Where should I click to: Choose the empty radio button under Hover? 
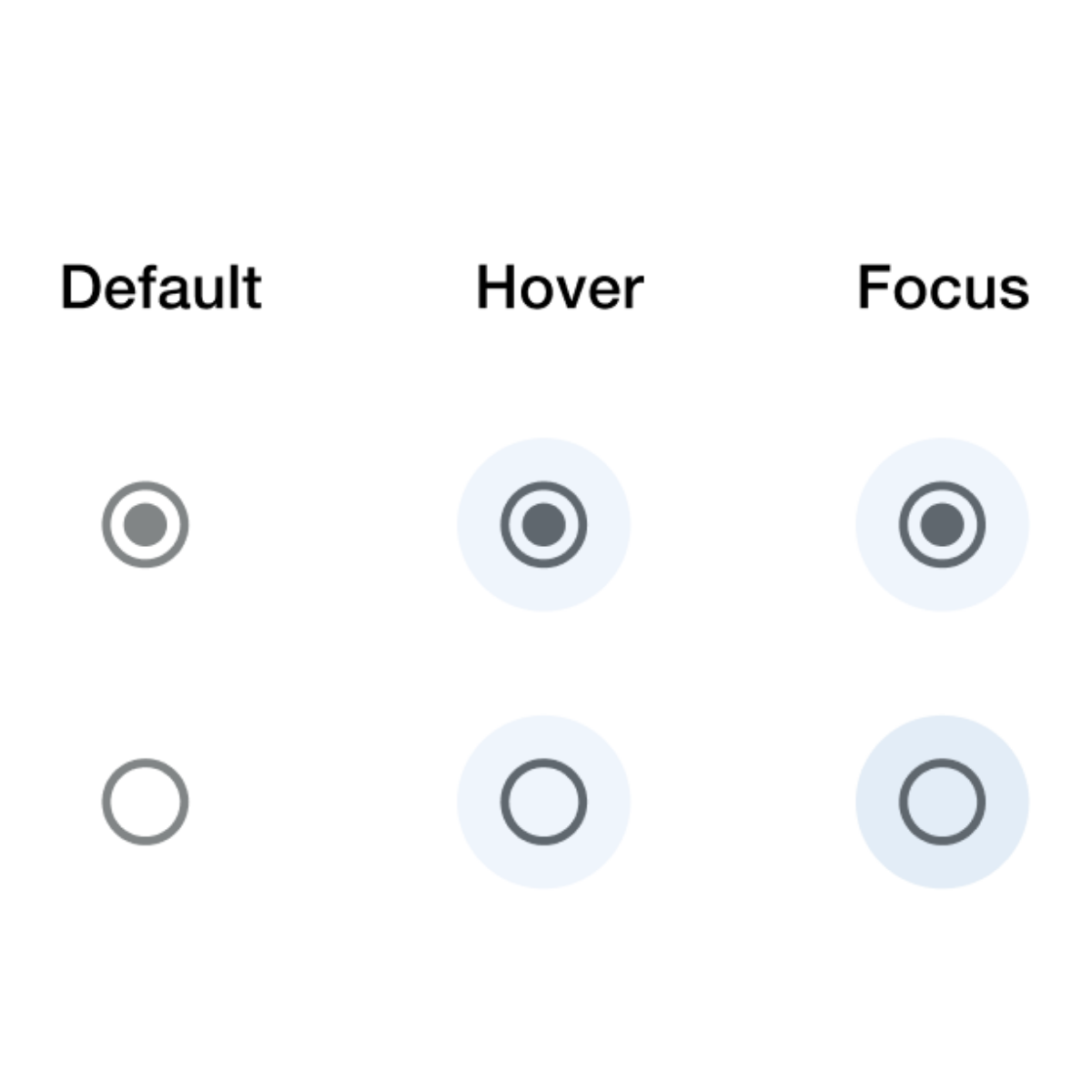(x=544, y=802)
